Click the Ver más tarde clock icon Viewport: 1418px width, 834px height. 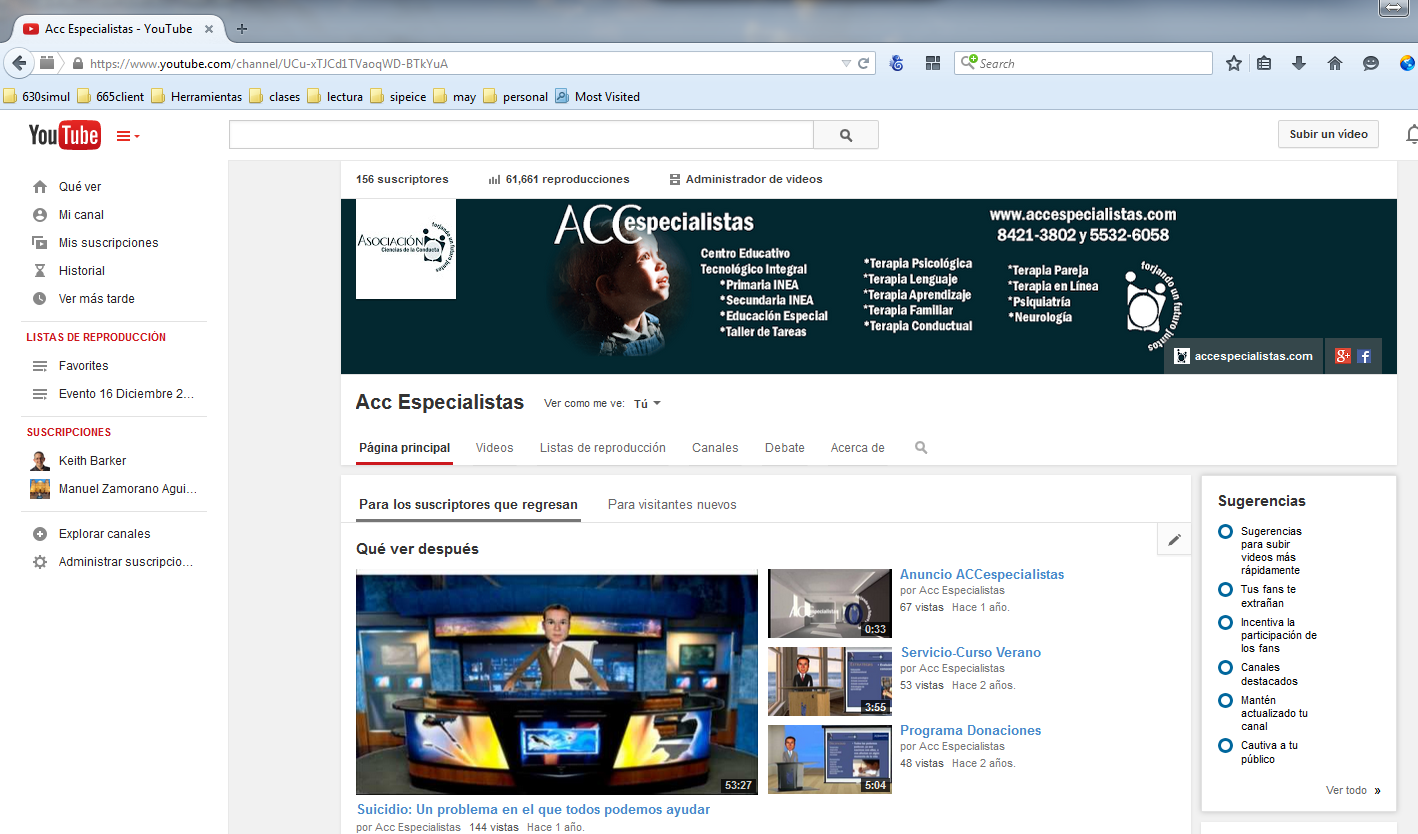pyautogui.click(x=40, y=299)
